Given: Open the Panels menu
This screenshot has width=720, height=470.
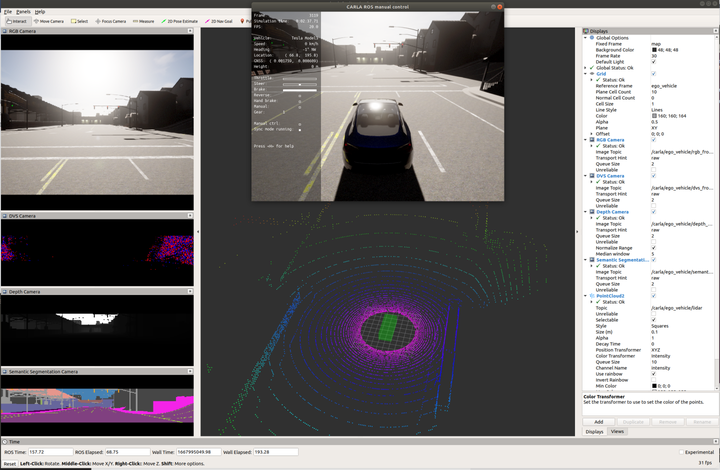Looking at the screenshot, I should click(x=23, y=10).
